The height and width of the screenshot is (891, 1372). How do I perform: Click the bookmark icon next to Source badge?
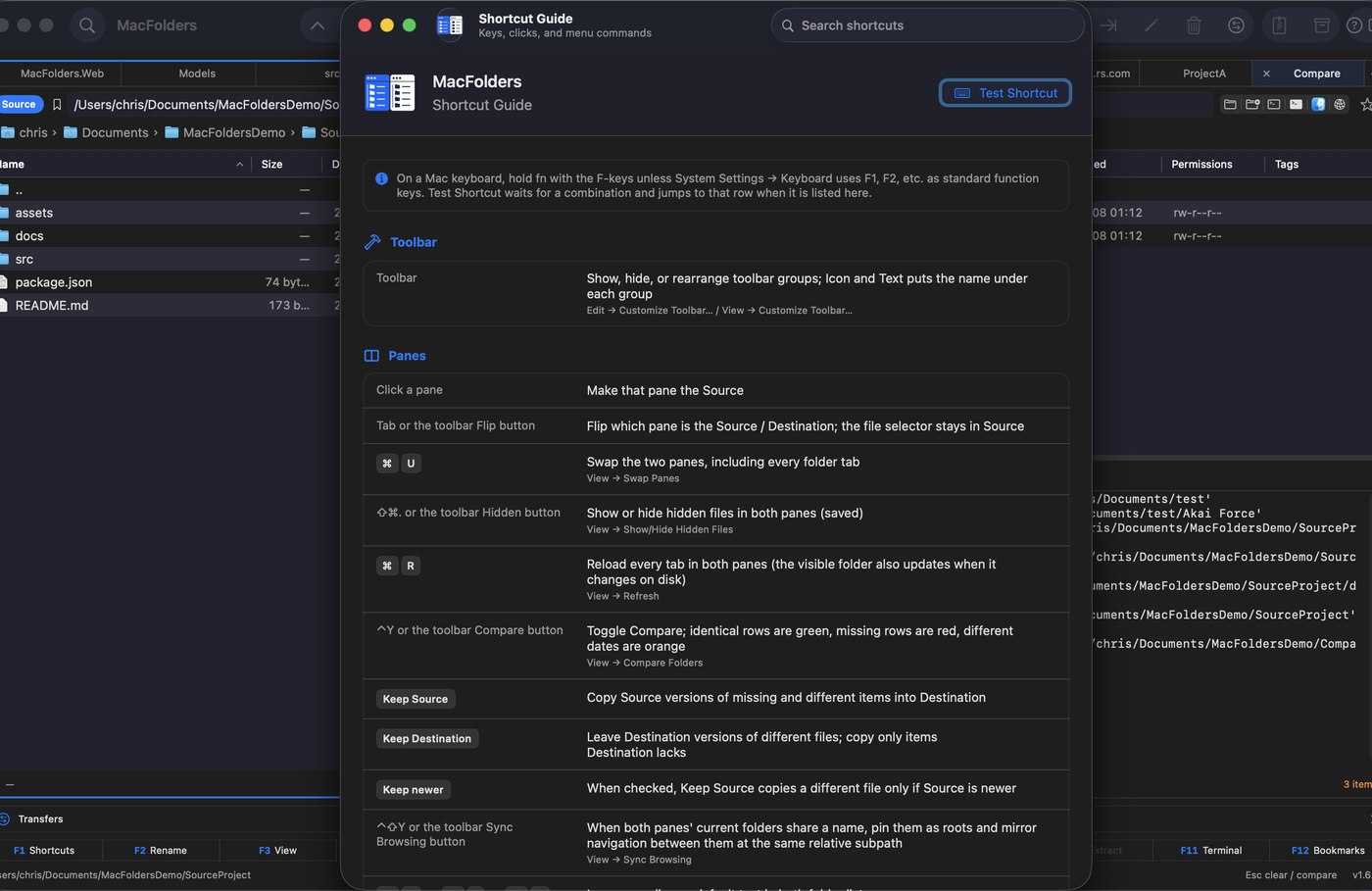pyautogui.click(x=57, y=105)
